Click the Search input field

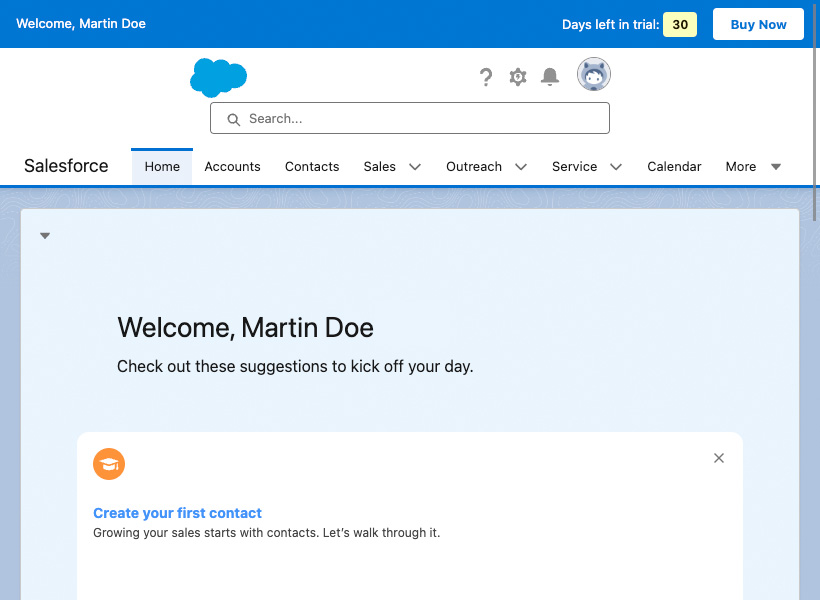tap(410, 118)
